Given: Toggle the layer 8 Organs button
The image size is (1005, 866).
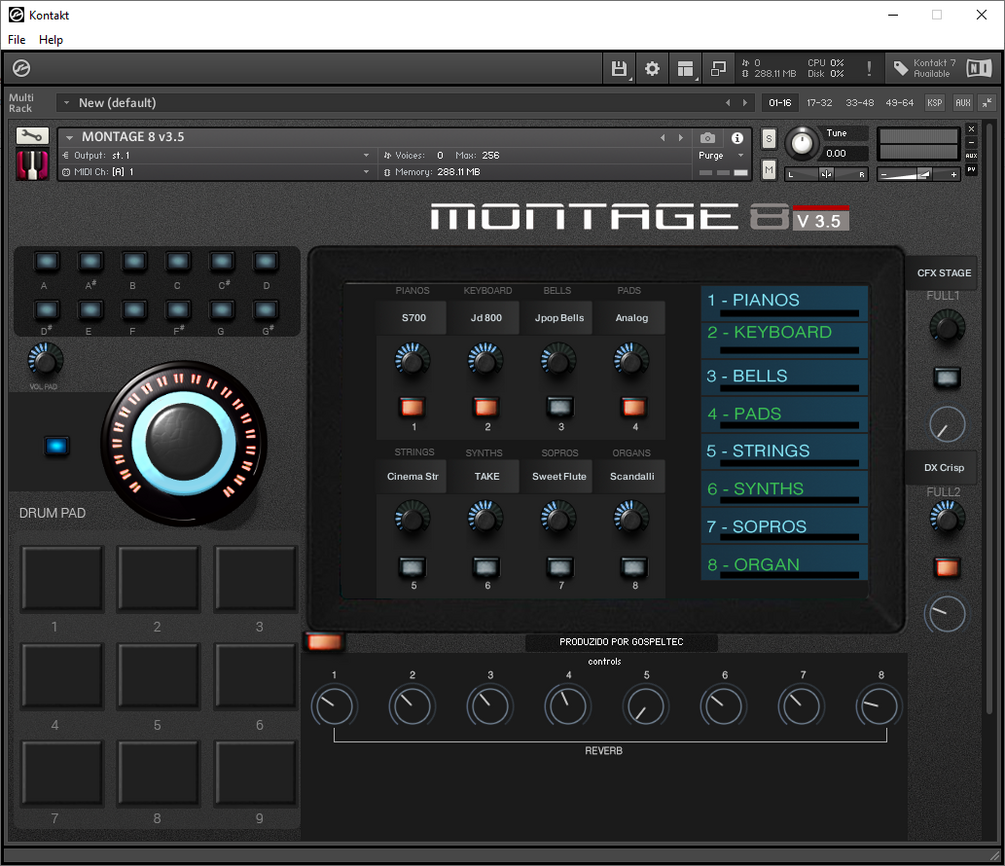Looking at the screenshot, I should click(633, 567).
